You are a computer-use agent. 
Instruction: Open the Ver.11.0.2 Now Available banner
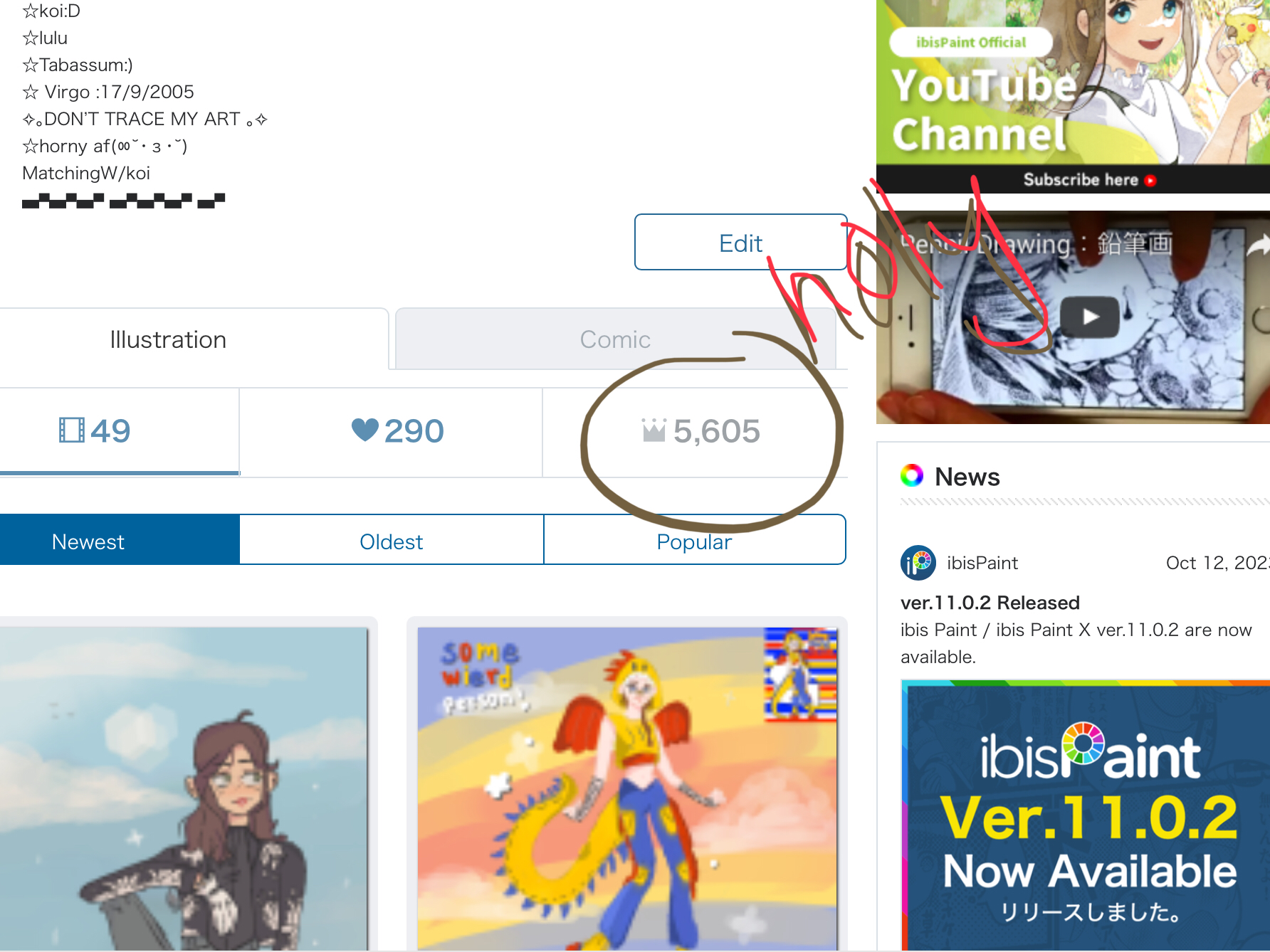(x=1086, y=815)
